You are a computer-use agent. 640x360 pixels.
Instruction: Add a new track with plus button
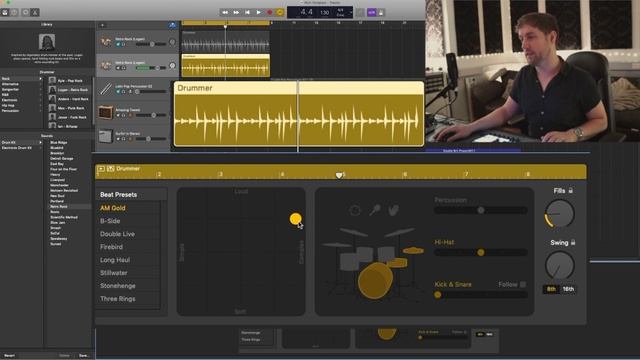click(x=102, y=25)
